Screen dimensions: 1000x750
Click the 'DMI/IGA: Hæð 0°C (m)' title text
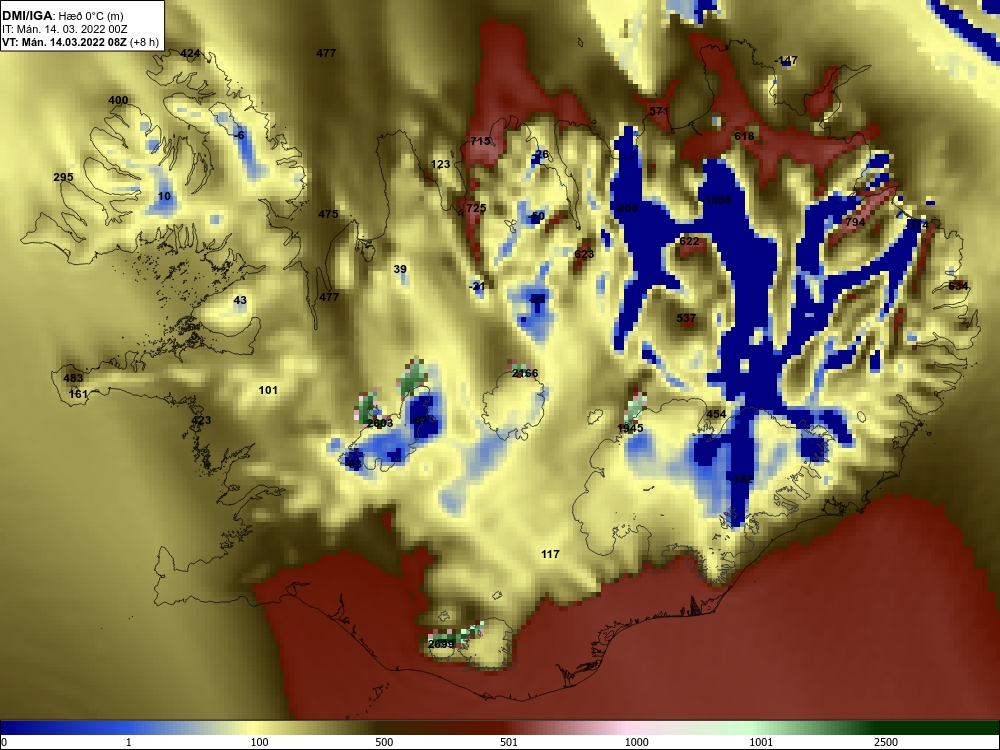point(62,16)
